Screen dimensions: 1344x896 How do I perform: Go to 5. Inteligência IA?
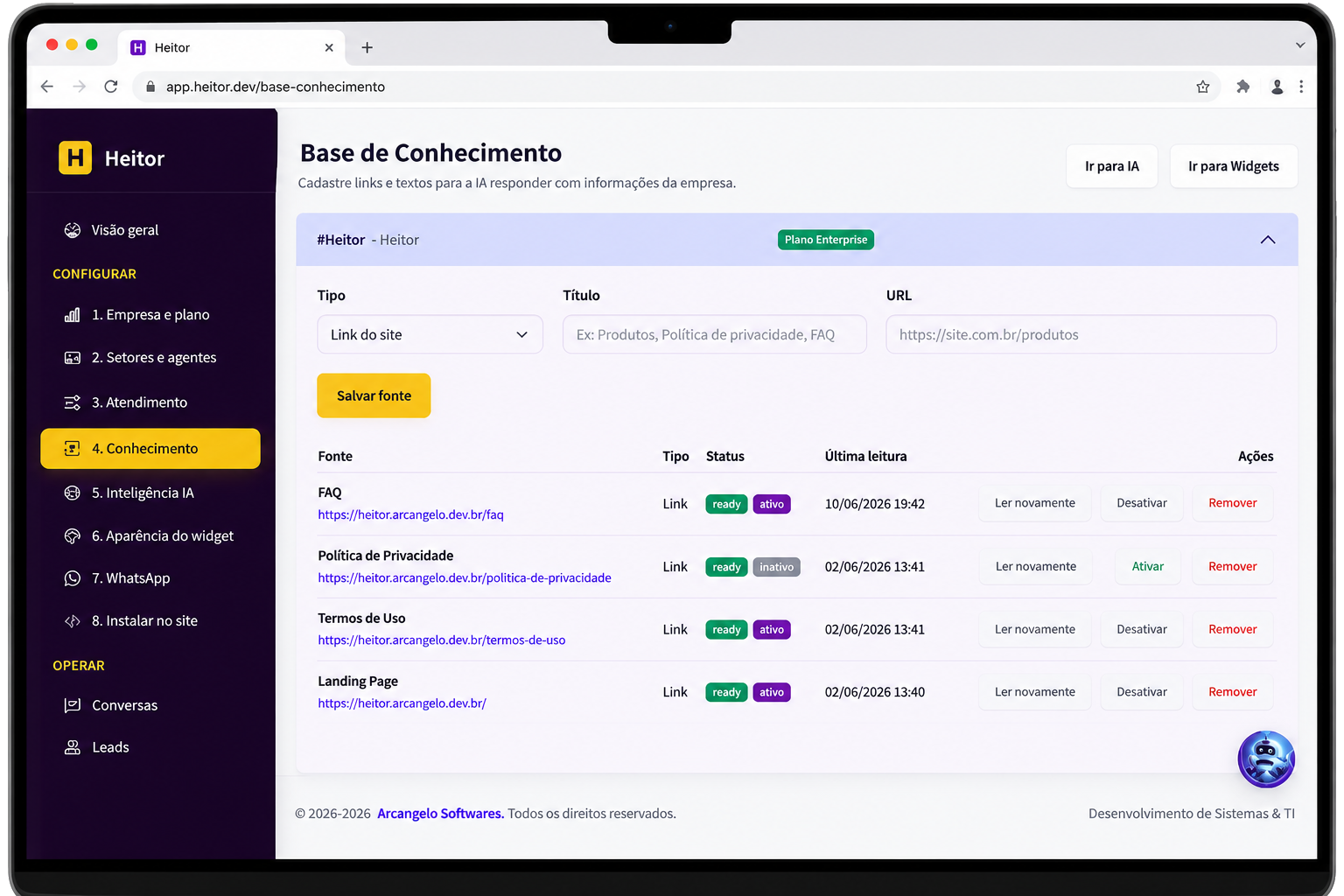143,493
